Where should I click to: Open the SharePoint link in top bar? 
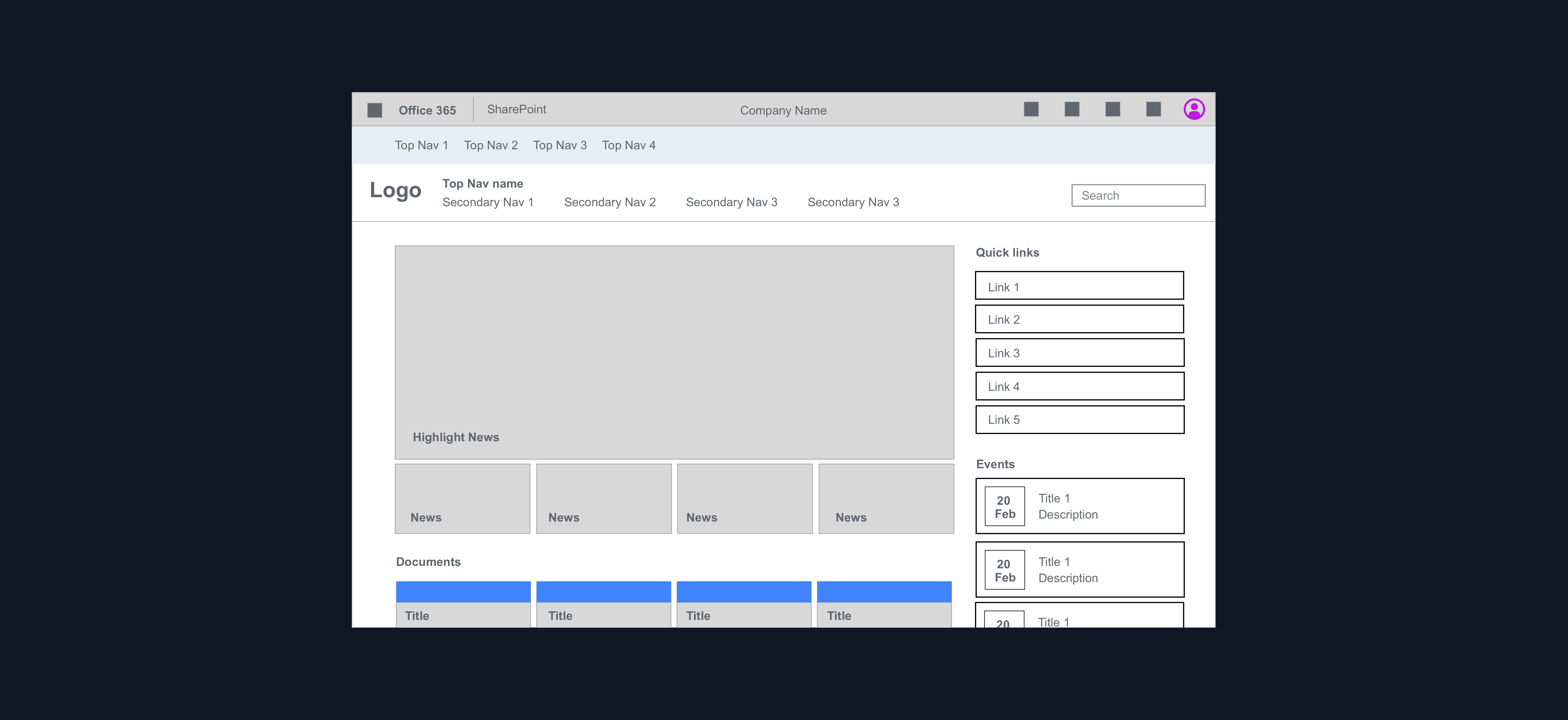516,109
